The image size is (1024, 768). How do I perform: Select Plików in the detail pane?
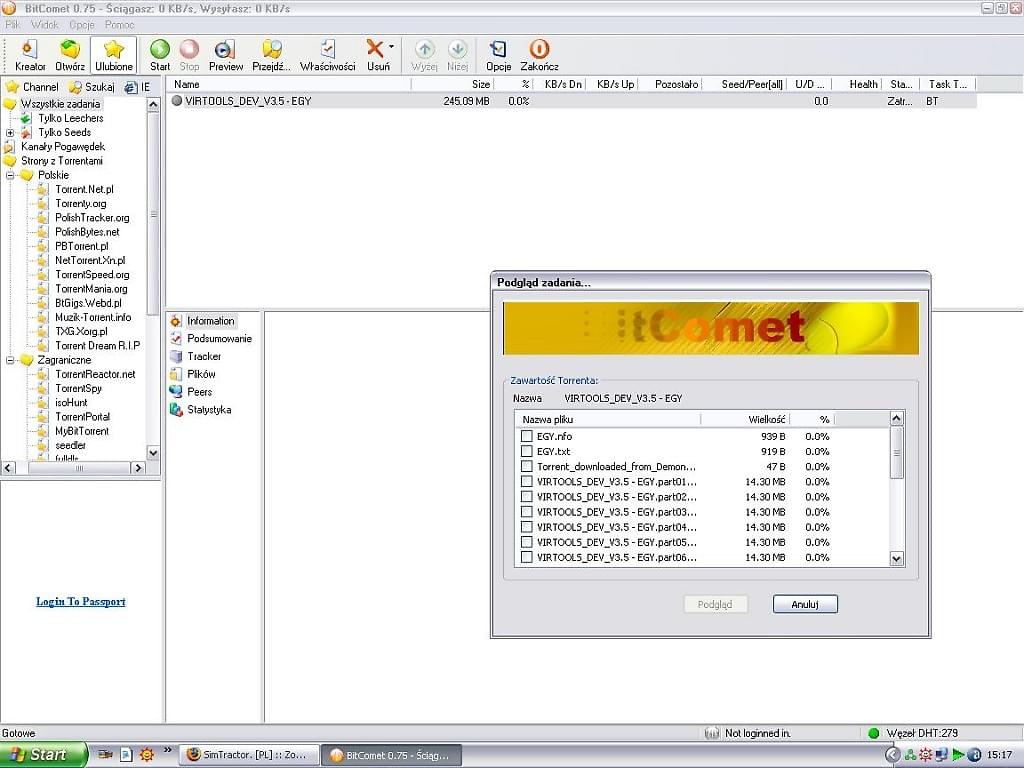(193, 374)
